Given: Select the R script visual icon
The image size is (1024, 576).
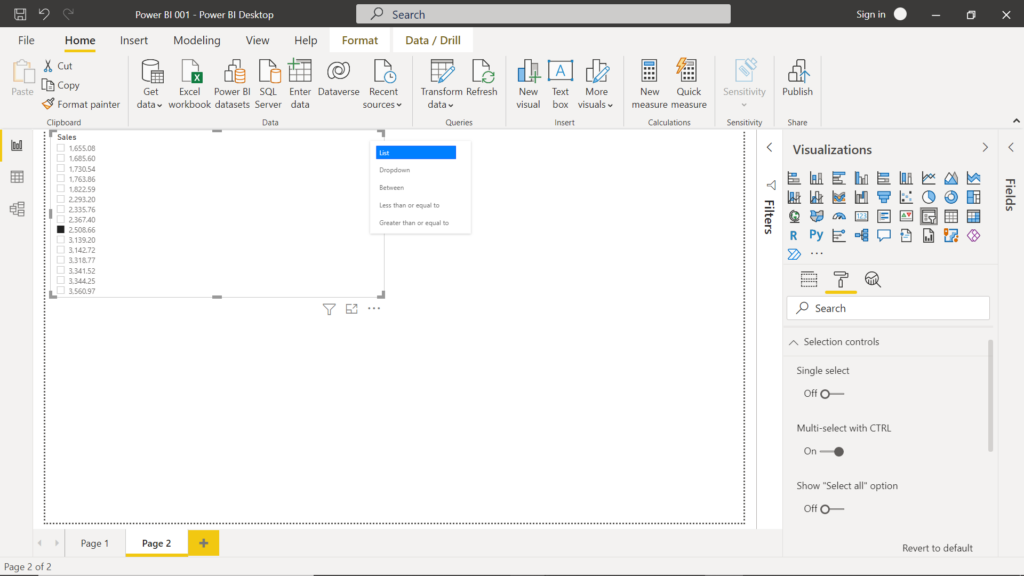Looking at the screenshot, I should pyautogui.click(x=795, y=235).
